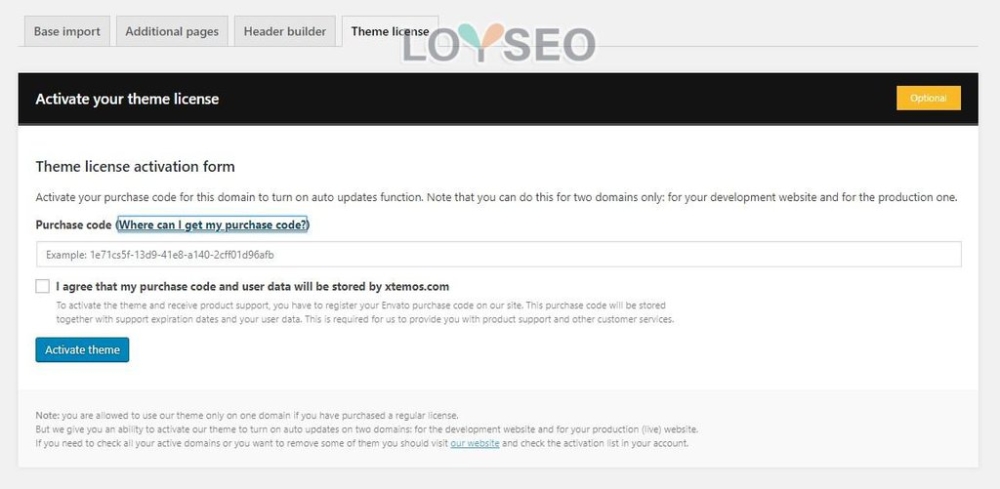Viewport: 1000px width, 489px height.
Task: Click the 'Note:' paragraph in the footer
Action: (367, 429)
